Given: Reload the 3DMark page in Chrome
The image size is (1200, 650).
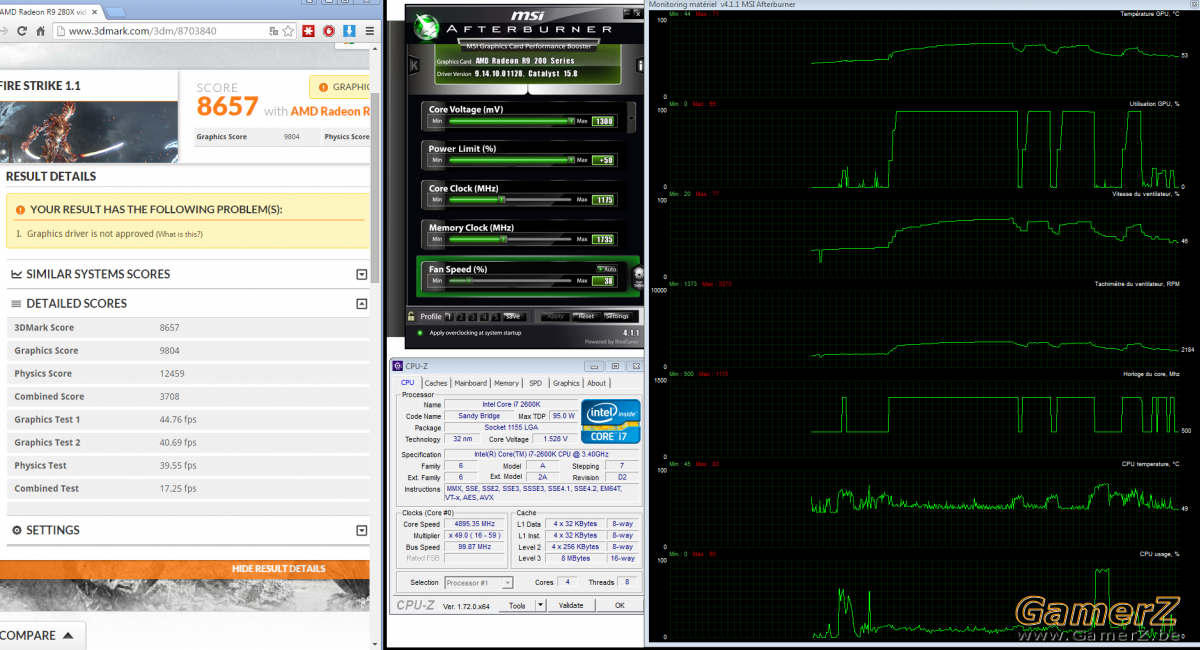Looking at the screenshot, I should (x=22, y=31).
